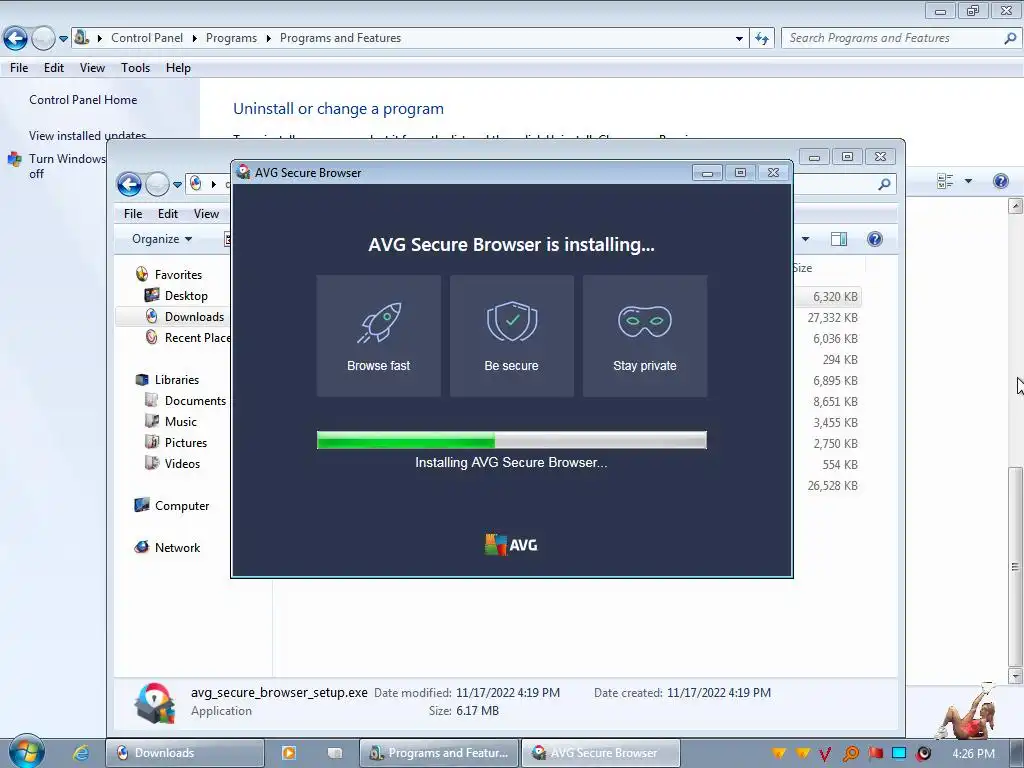The width and height of the screenshot is (1024, 768).
Task: Click Back button in Control Panel window
Action: click(16, 39)
